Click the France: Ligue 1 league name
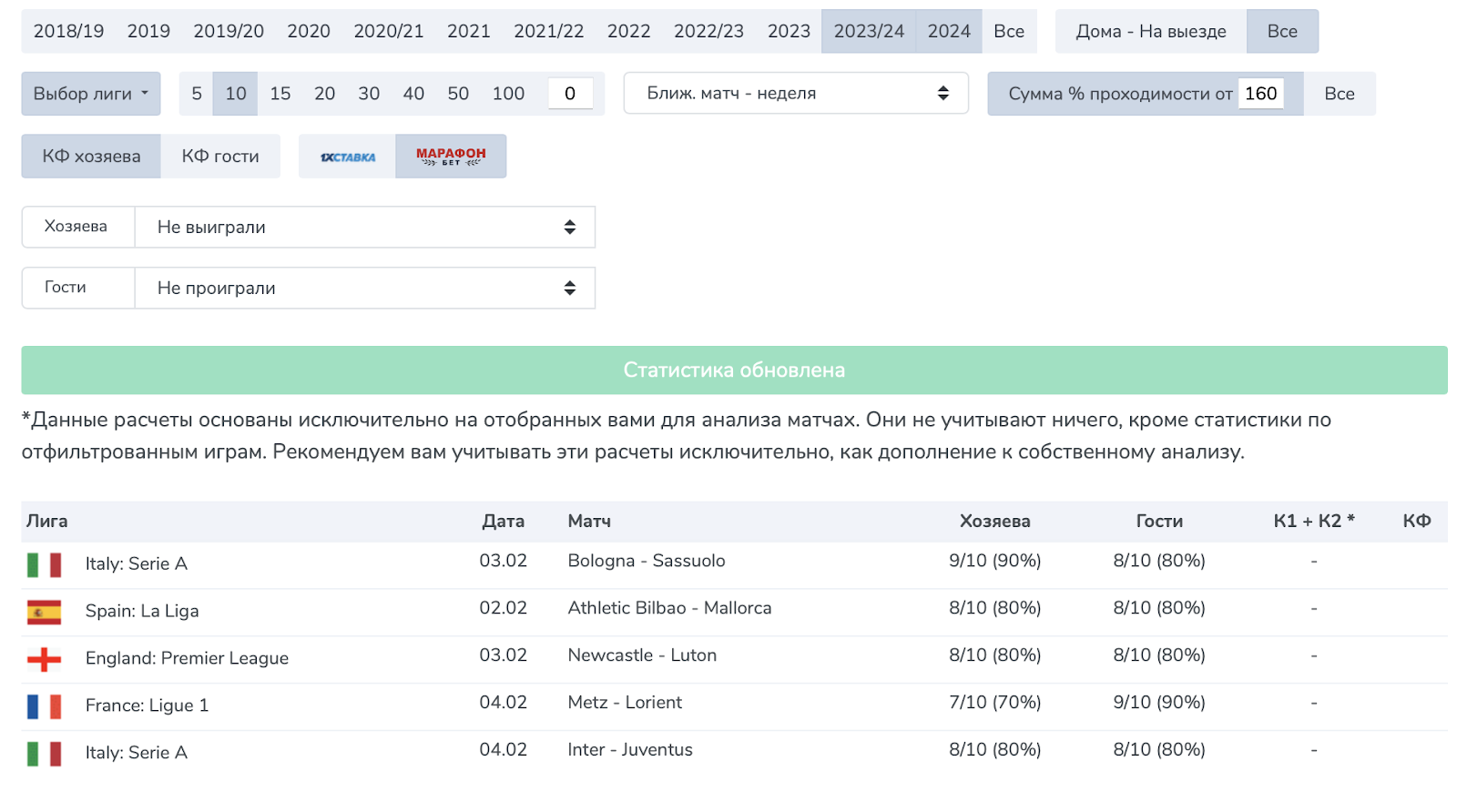Image resolution: width=1457 pixels, height=812 pixels. coord(147,705)
